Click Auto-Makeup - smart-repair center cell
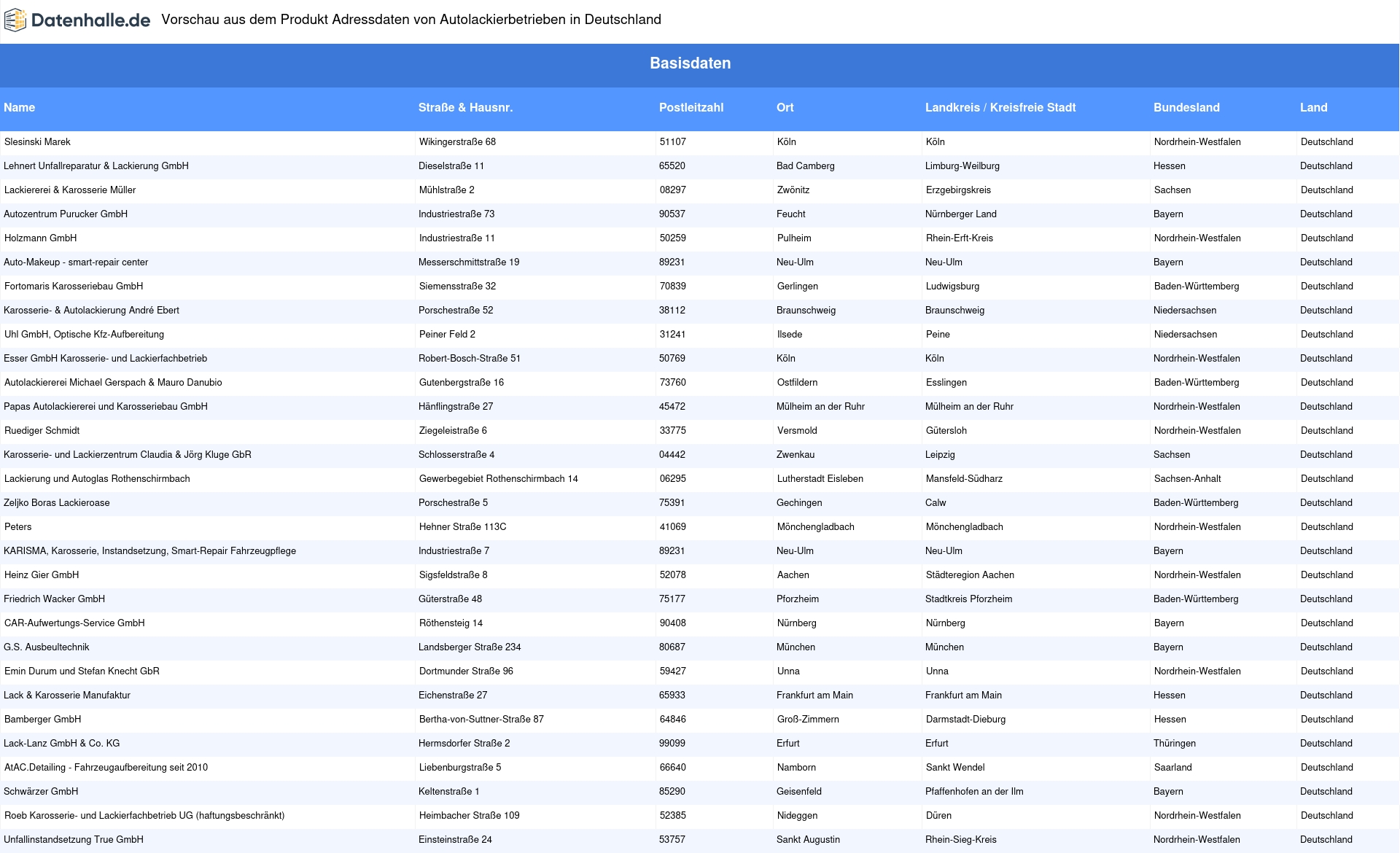The height and width of the screenshot is (853, 1400). tap(76, 262)
